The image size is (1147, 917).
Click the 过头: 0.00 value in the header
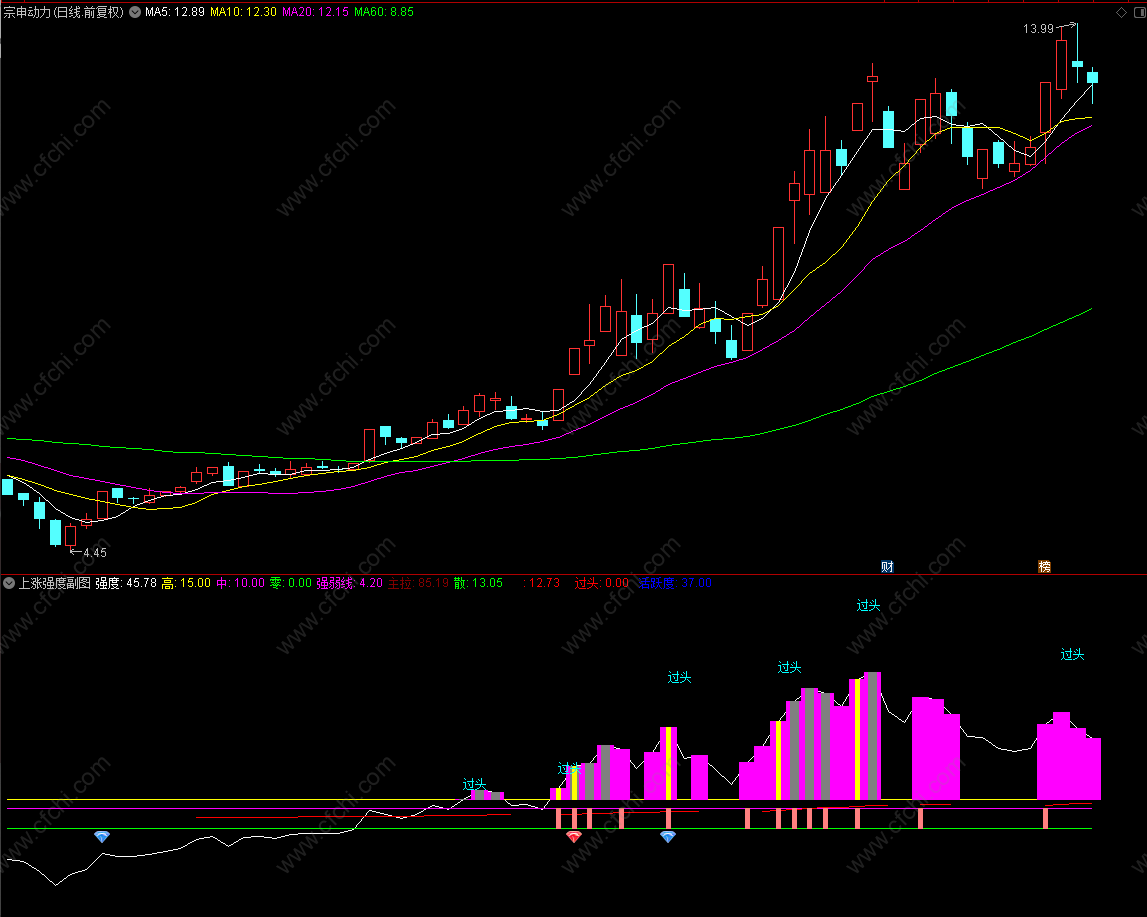[601, 583]
